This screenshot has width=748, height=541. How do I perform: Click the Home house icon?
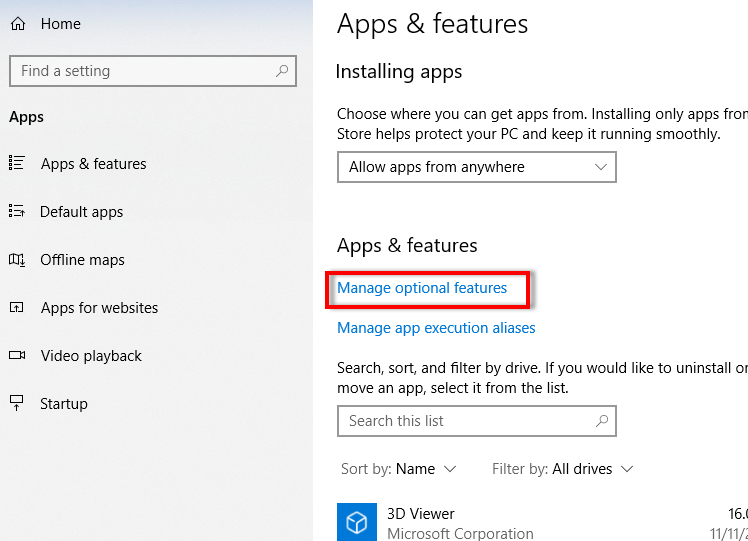point(17,24)
